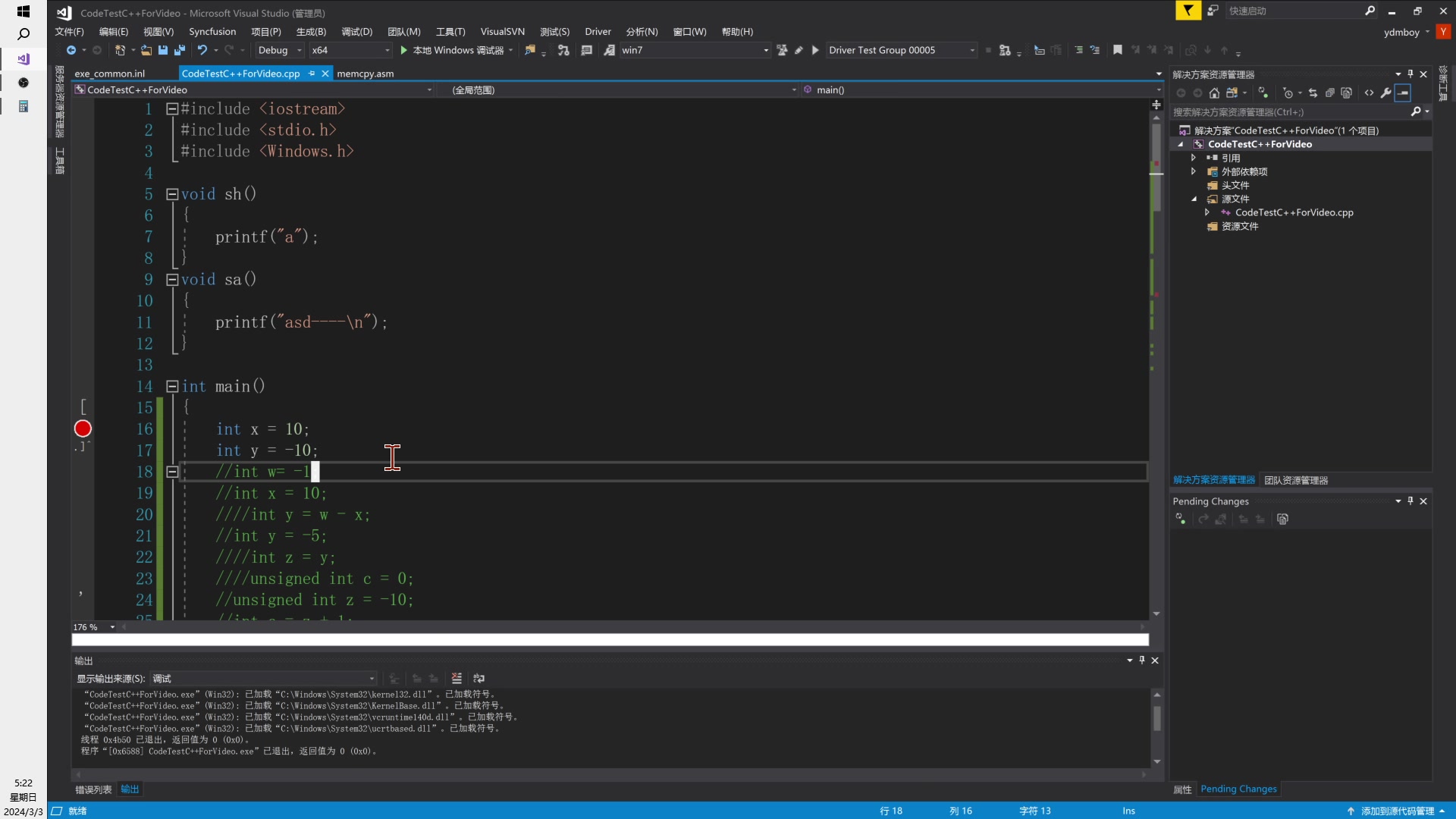Click Collapse All in Solution Explorer

(1329, 93)
